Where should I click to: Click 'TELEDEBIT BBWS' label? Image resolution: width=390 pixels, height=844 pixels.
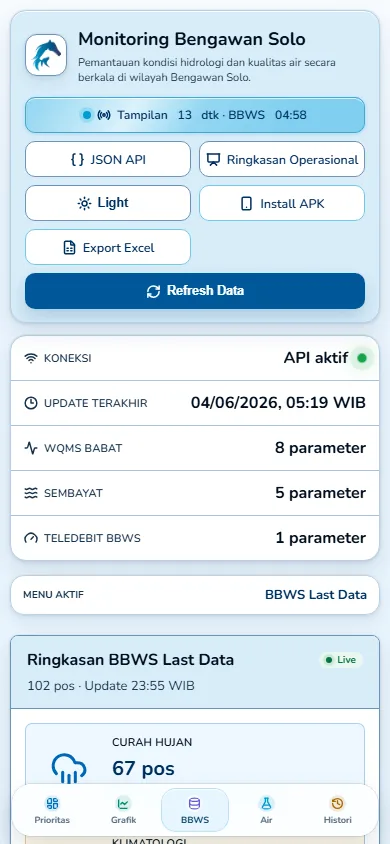coord(93,538)
